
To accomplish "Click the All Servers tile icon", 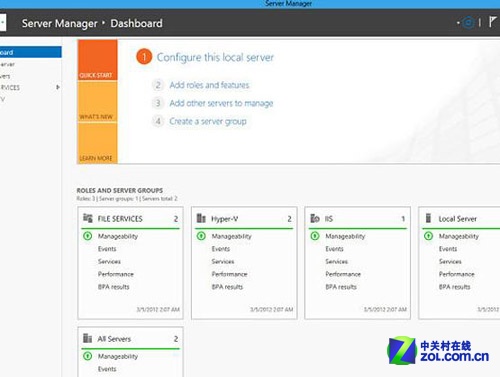I will (x=87, y=338).
